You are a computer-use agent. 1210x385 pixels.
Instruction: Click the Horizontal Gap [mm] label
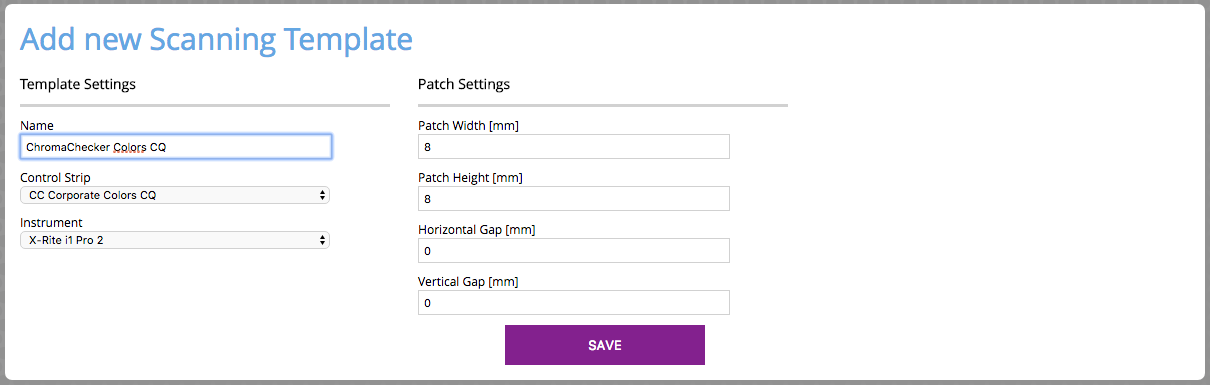click(476, 229)
